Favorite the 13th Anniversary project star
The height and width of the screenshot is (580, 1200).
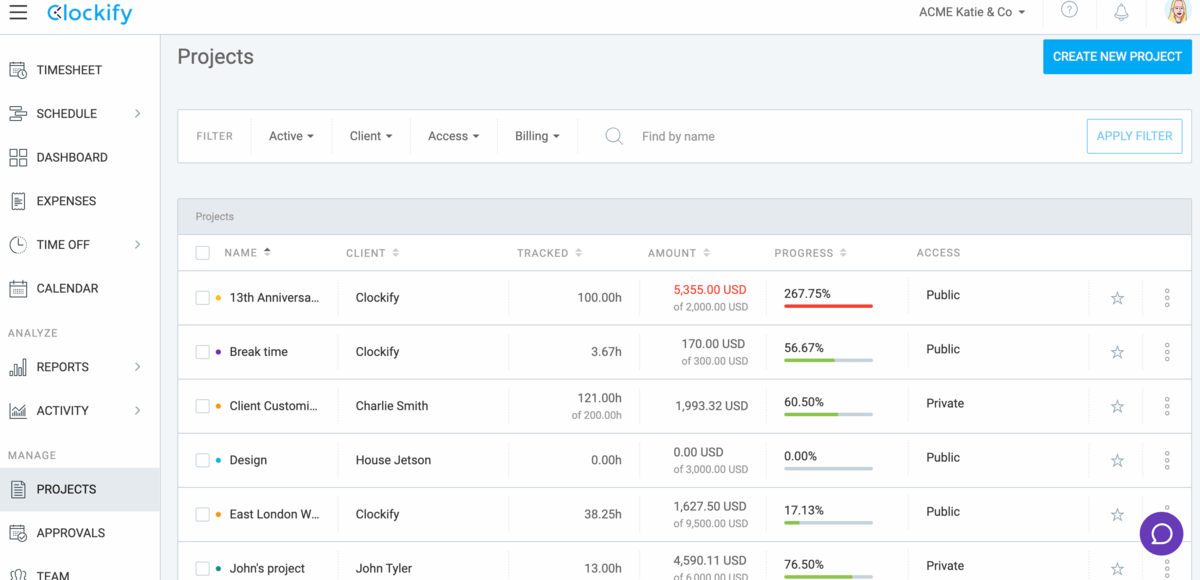click(1118, 298)
